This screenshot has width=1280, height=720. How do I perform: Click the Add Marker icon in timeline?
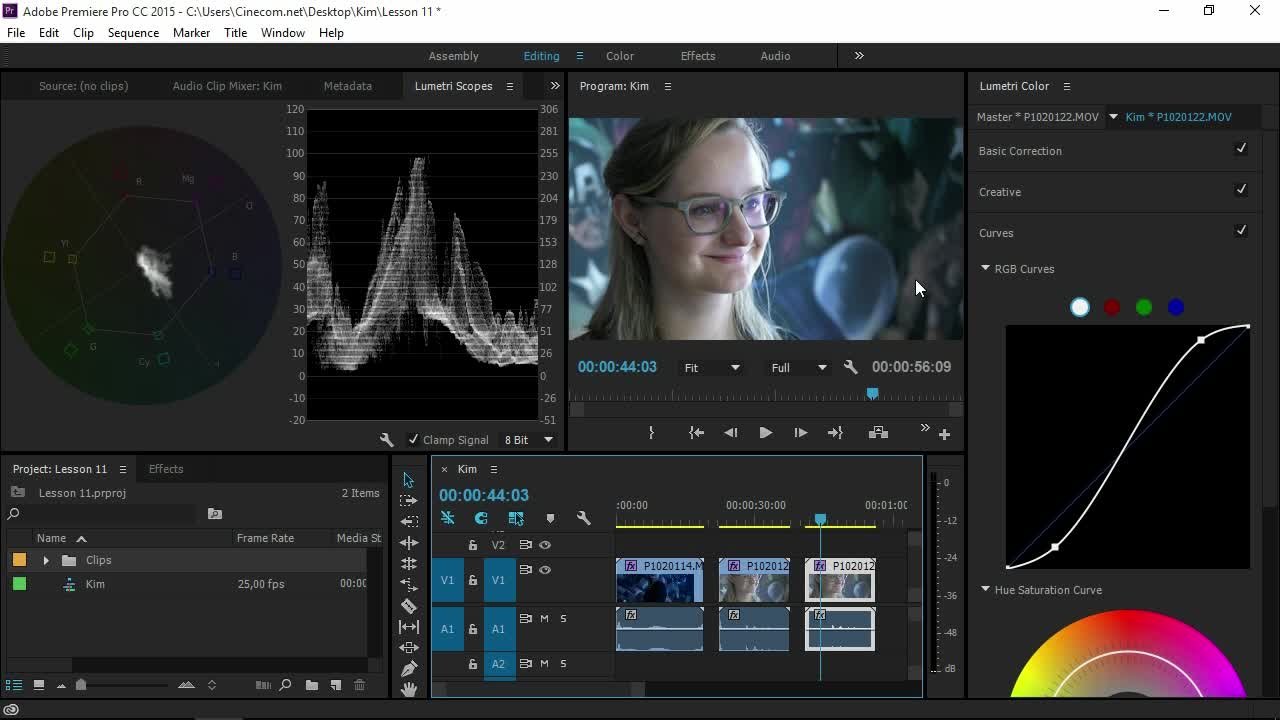point(550,518)
